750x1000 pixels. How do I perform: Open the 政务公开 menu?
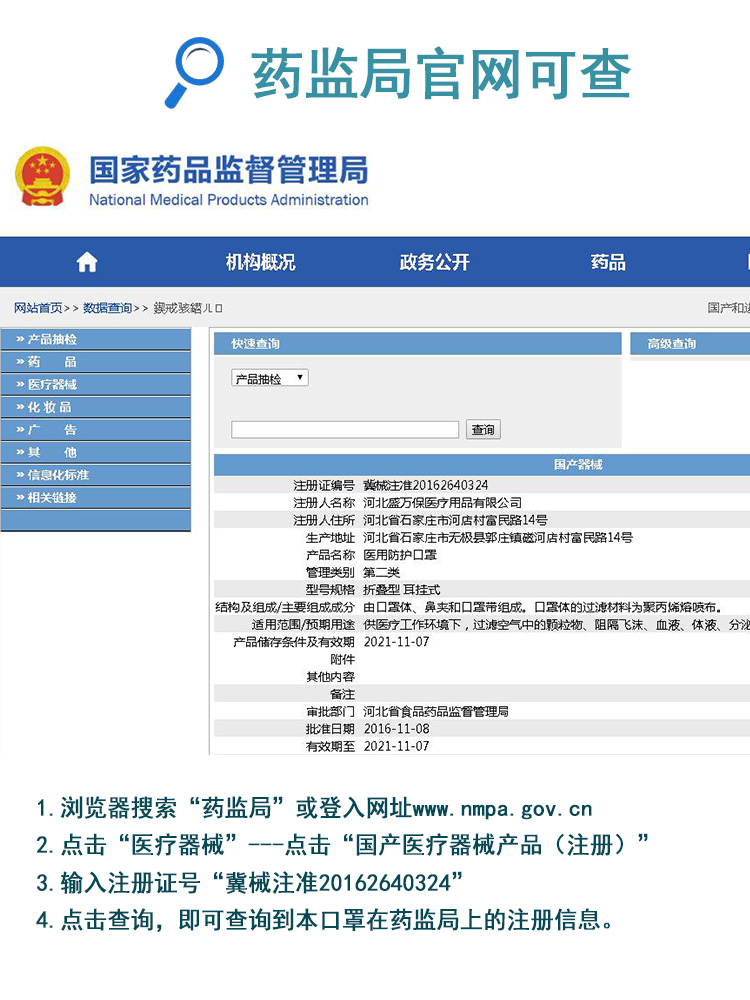(434, 262)
